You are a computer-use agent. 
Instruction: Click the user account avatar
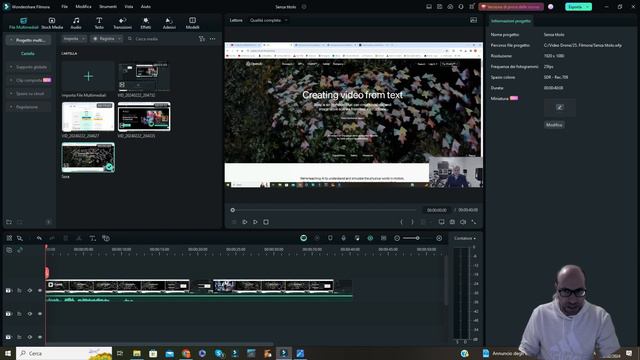tap(551, 7)
